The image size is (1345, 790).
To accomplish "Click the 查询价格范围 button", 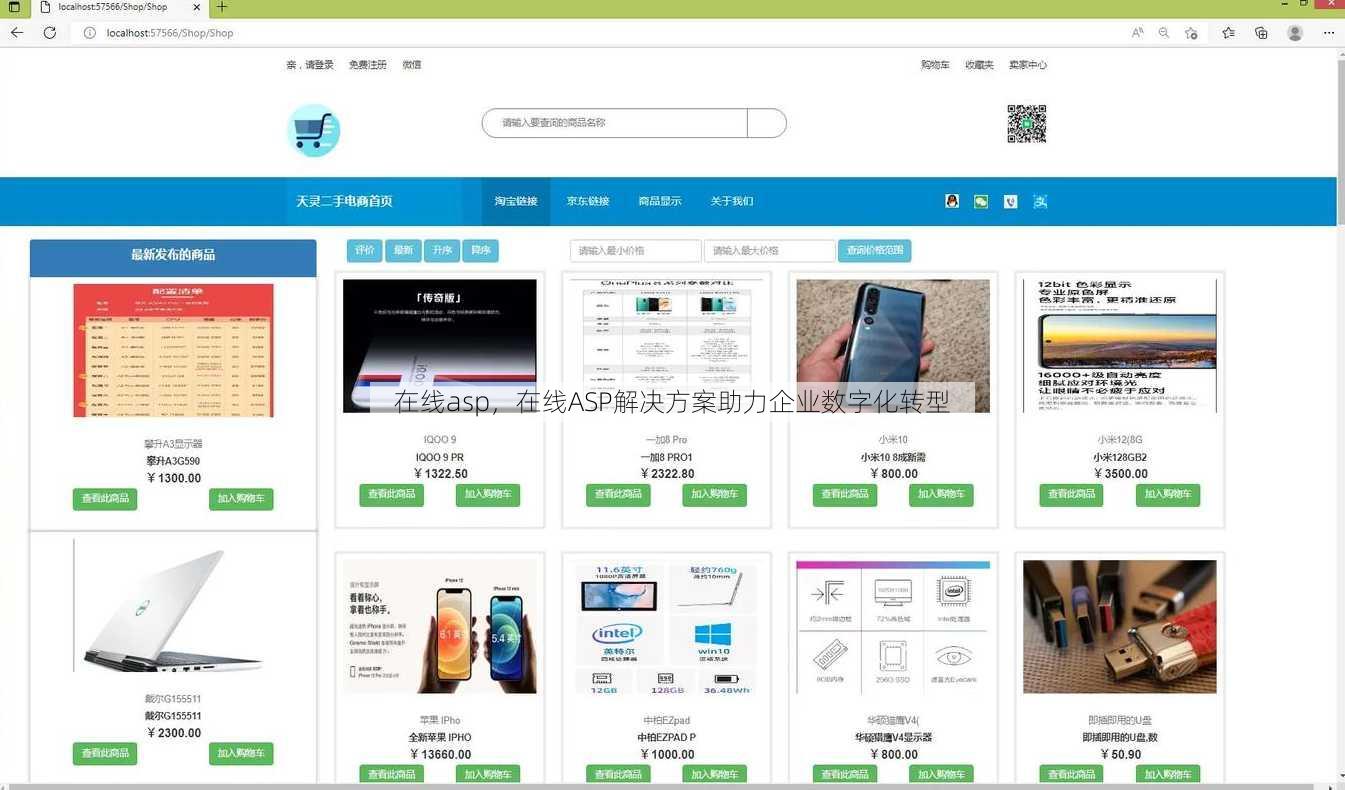I will pyautogui.click(x=875, y=251).
